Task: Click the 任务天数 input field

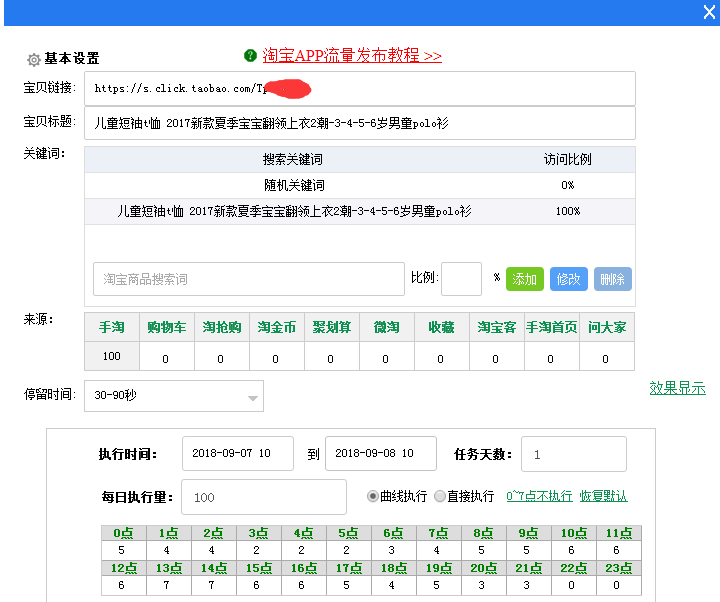Action: click(x=573, y=454)
